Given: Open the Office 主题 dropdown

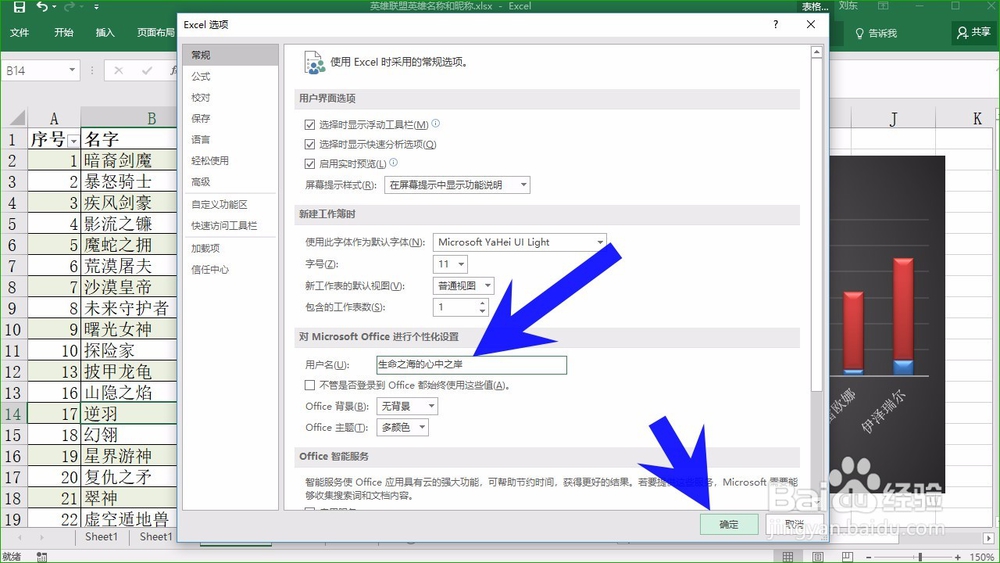Looking at the screenshot, I should tap(402, 427).
